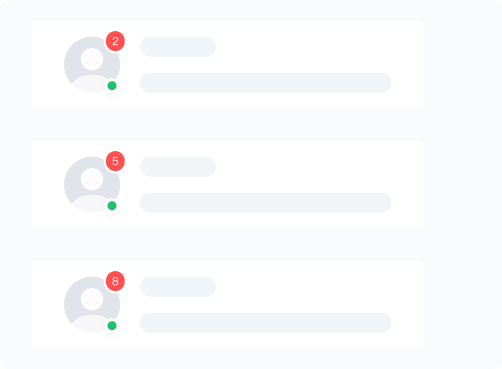
Task: Open the red badge showing 5
Action: [x=115, y=161]
